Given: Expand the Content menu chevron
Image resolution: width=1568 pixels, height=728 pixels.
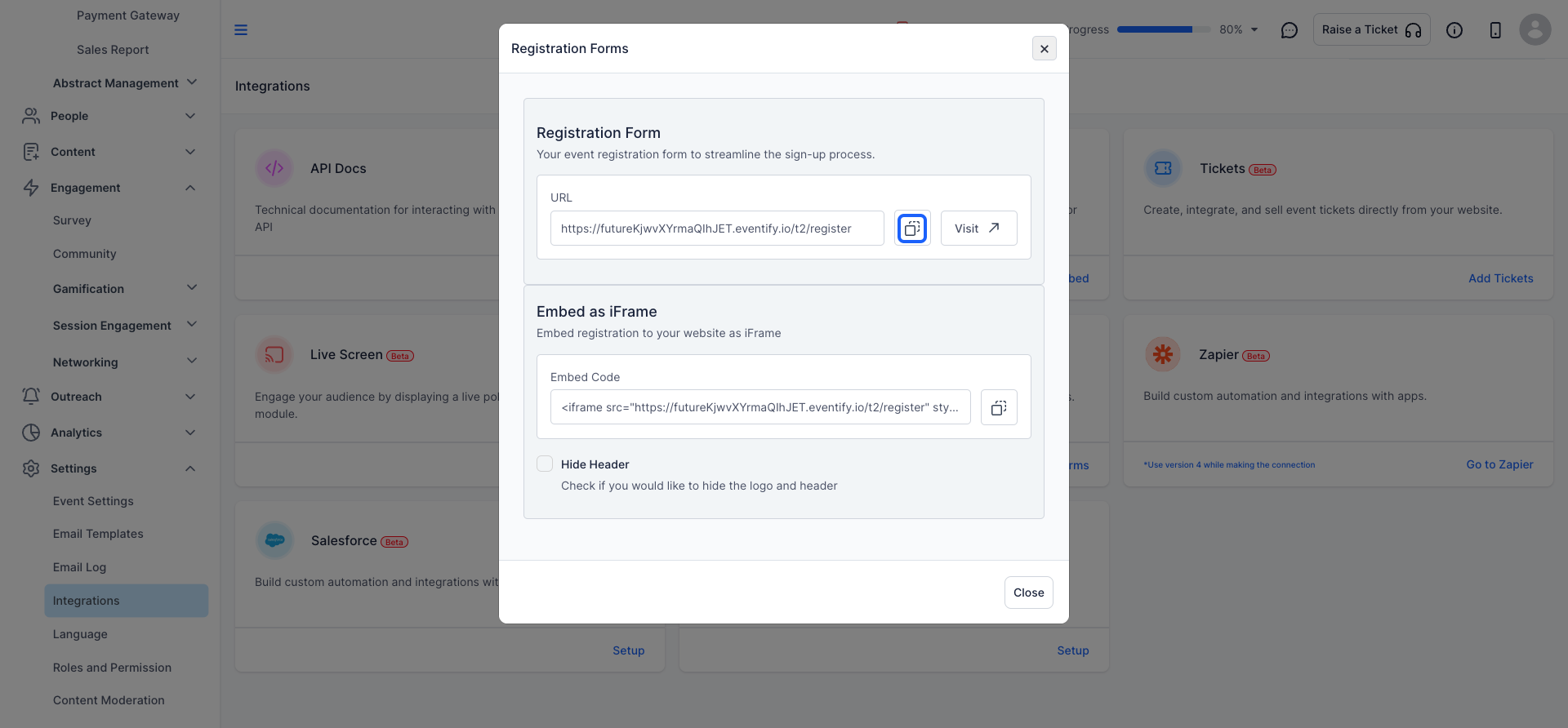Looking at the screenshot, I should [x=190, y=152].
